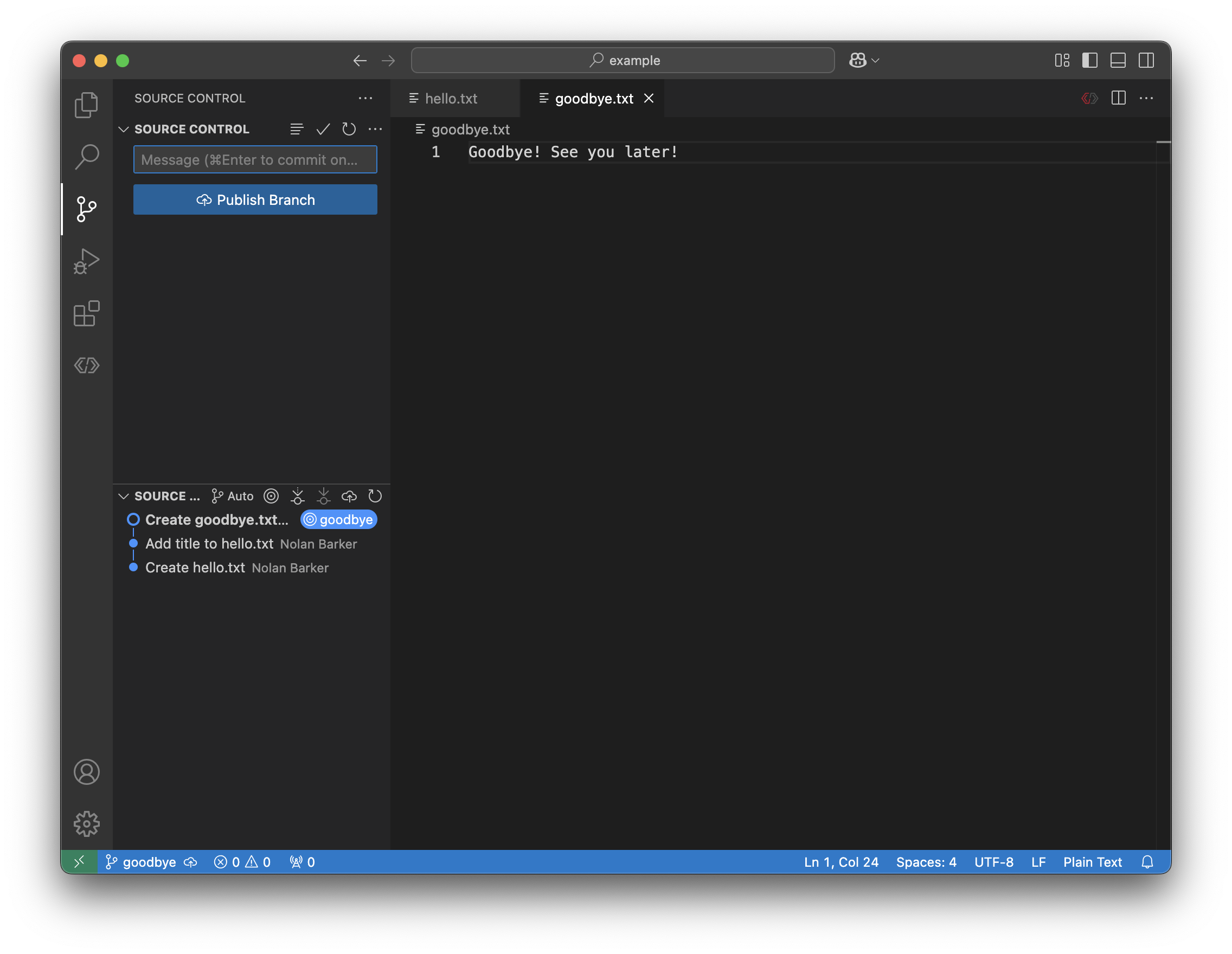This screenshot has width=1232, height=954.
Task: Click the remote window status bar icon
Action: (80, 861)
